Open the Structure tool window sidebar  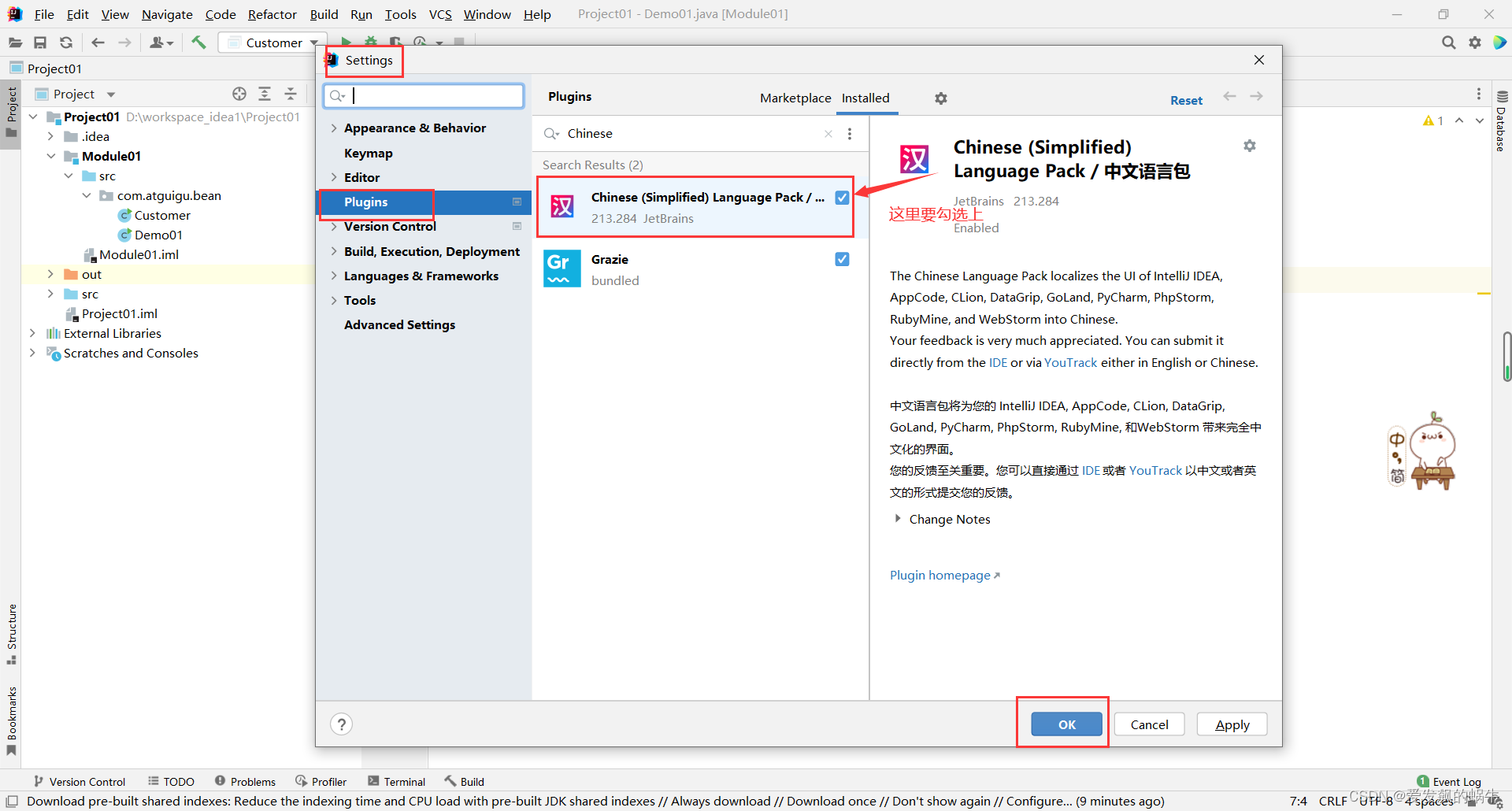point(12,634)
